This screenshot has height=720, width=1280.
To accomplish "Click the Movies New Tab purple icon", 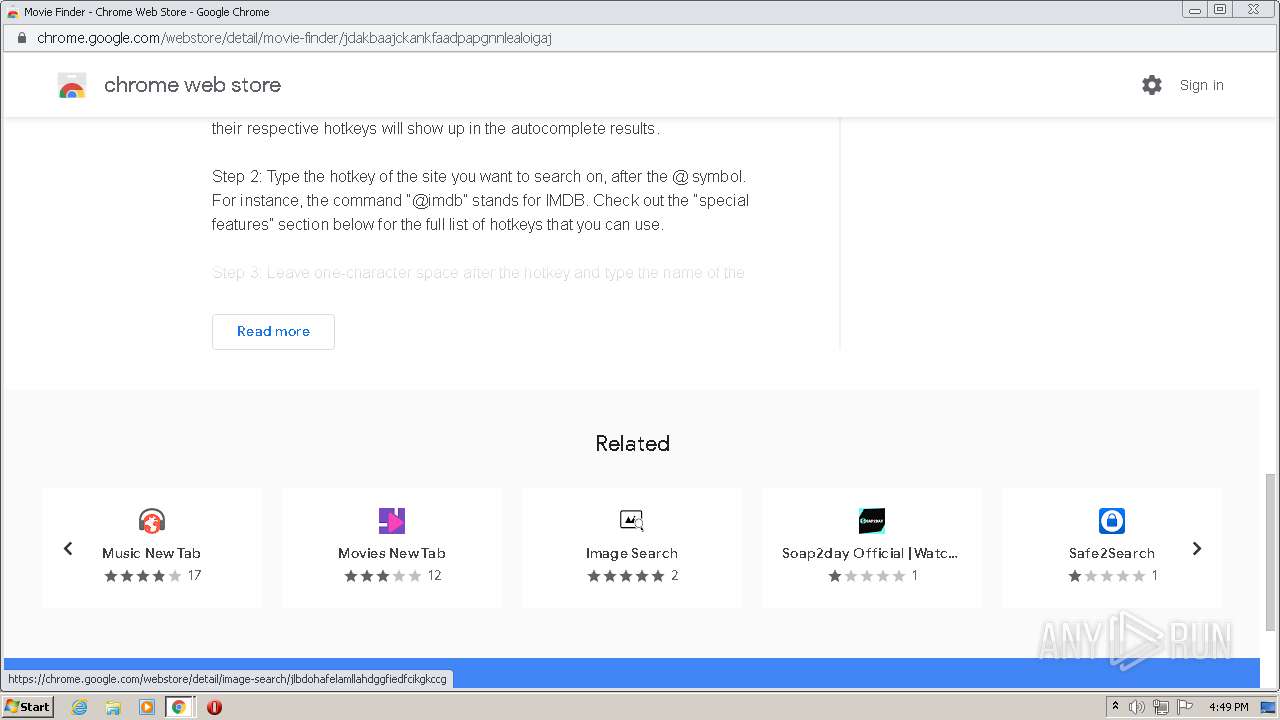I will point(392,521).
